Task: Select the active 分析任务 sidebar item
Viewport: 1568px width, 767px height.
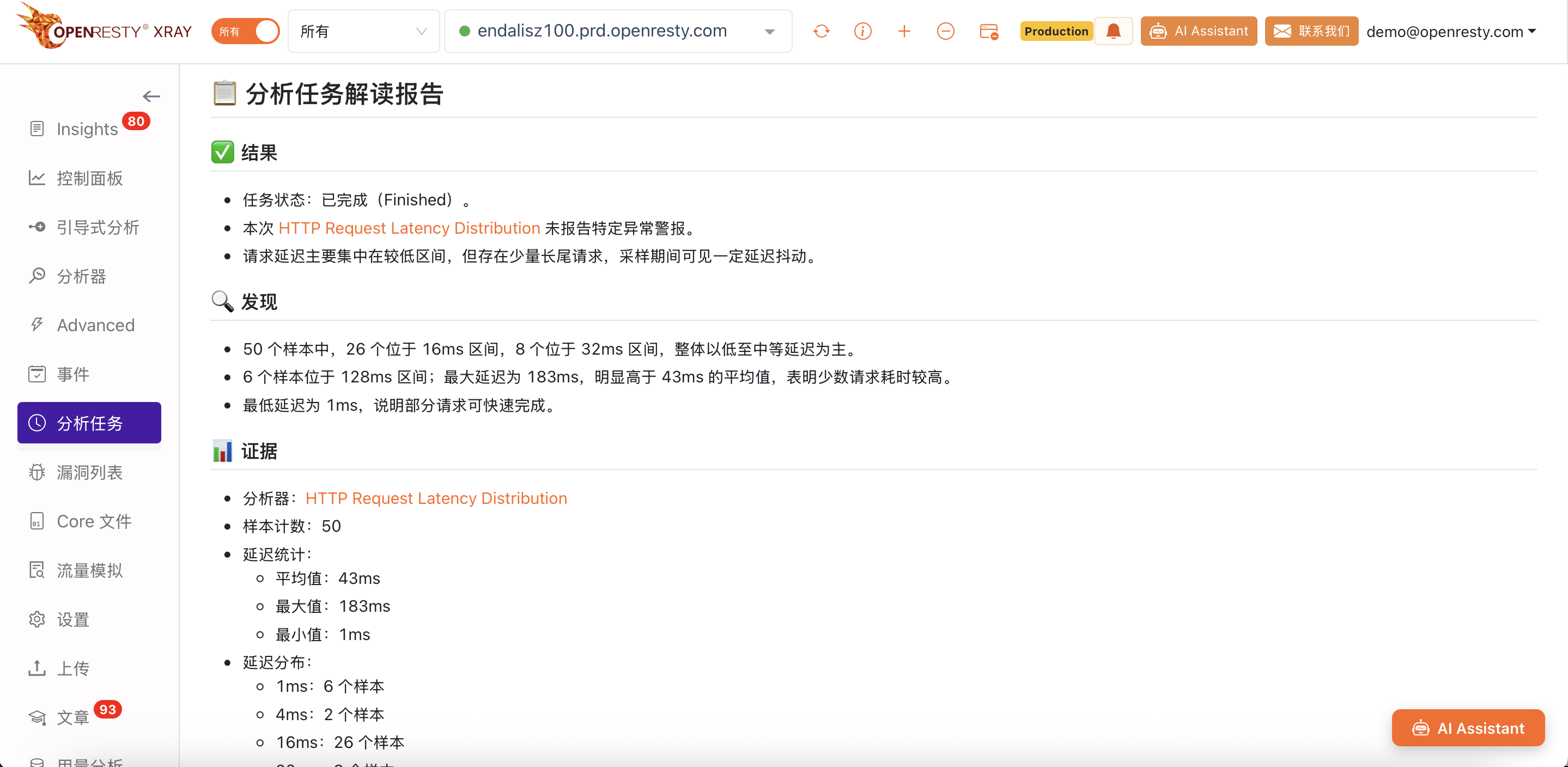Action: (x=89, y=423)
